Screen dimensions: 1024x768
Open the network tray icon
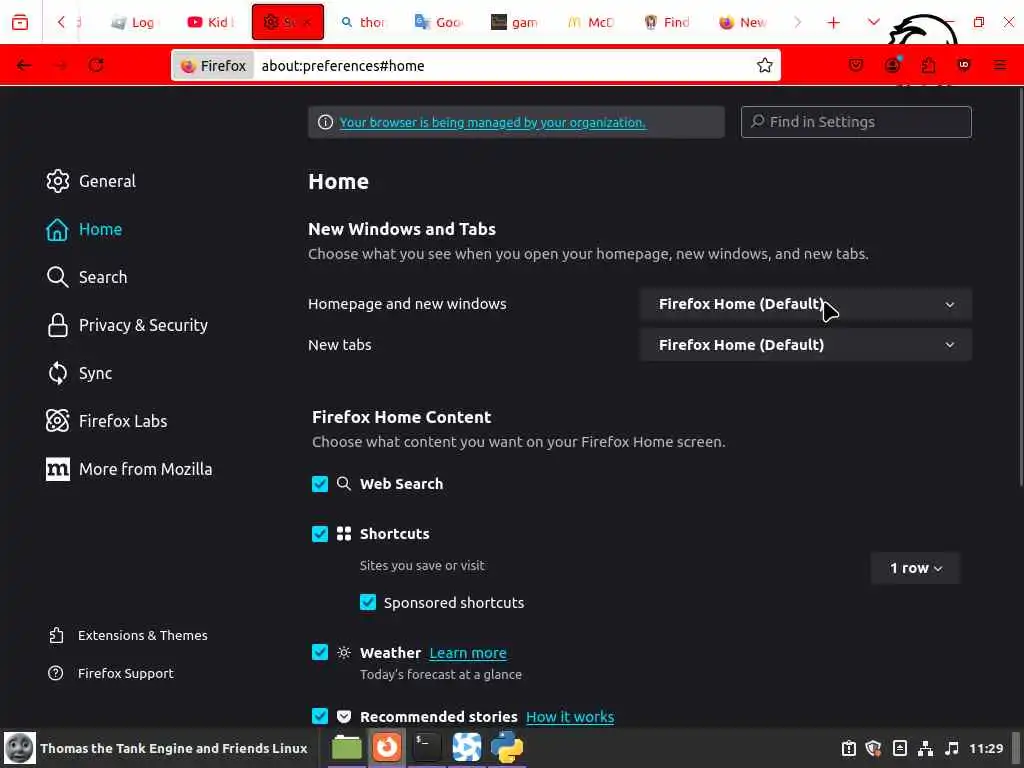click(925, 748)
